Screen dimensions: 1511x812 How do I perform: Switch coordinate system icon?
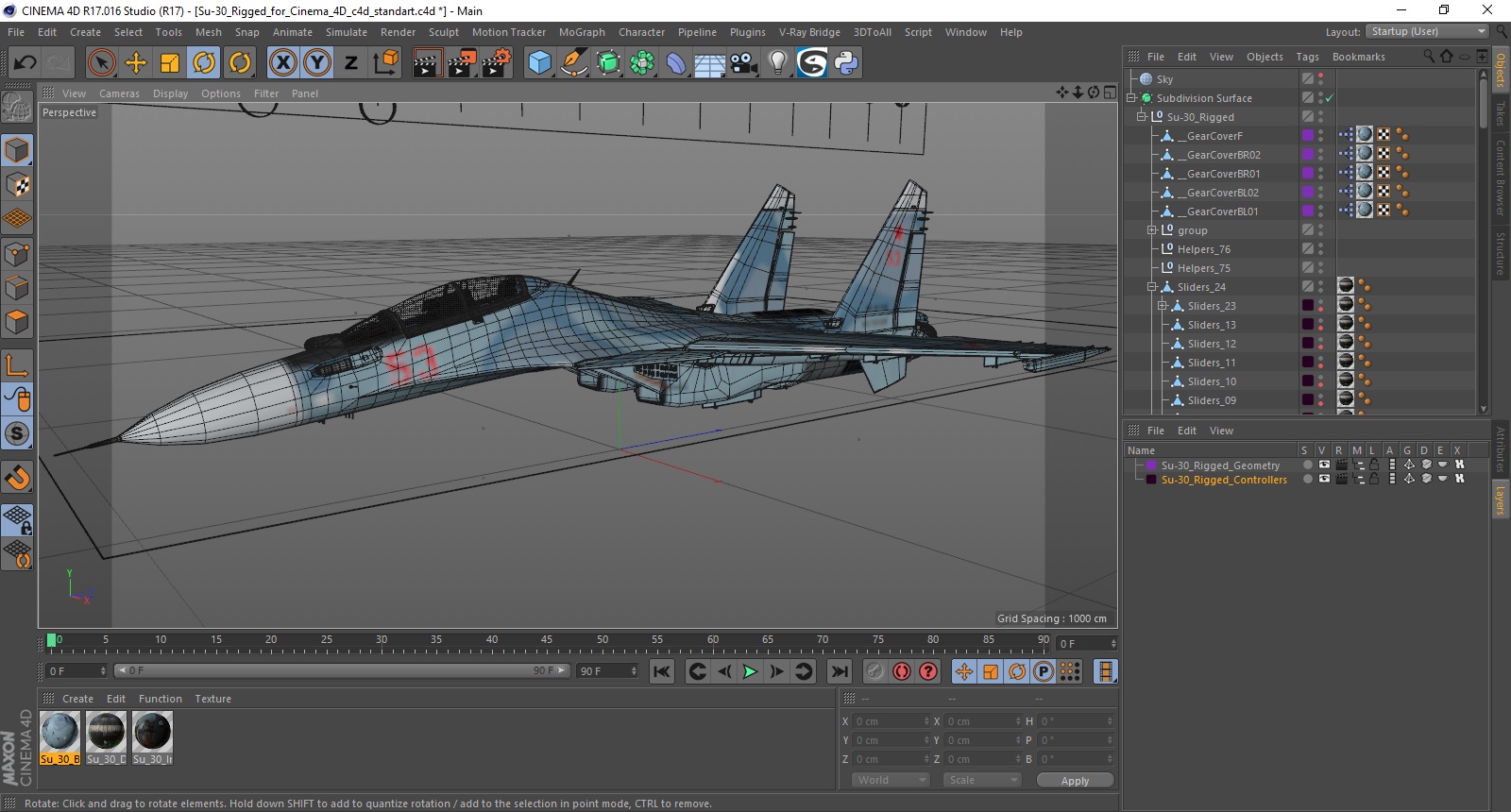tap(385, 63)
